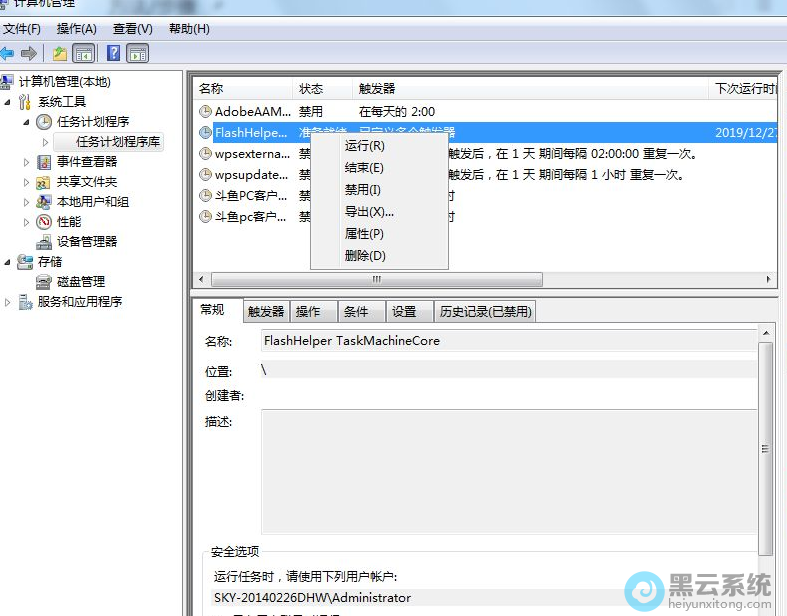
Task: Expand the 性能 node
Action: click(x=26, y=222)
